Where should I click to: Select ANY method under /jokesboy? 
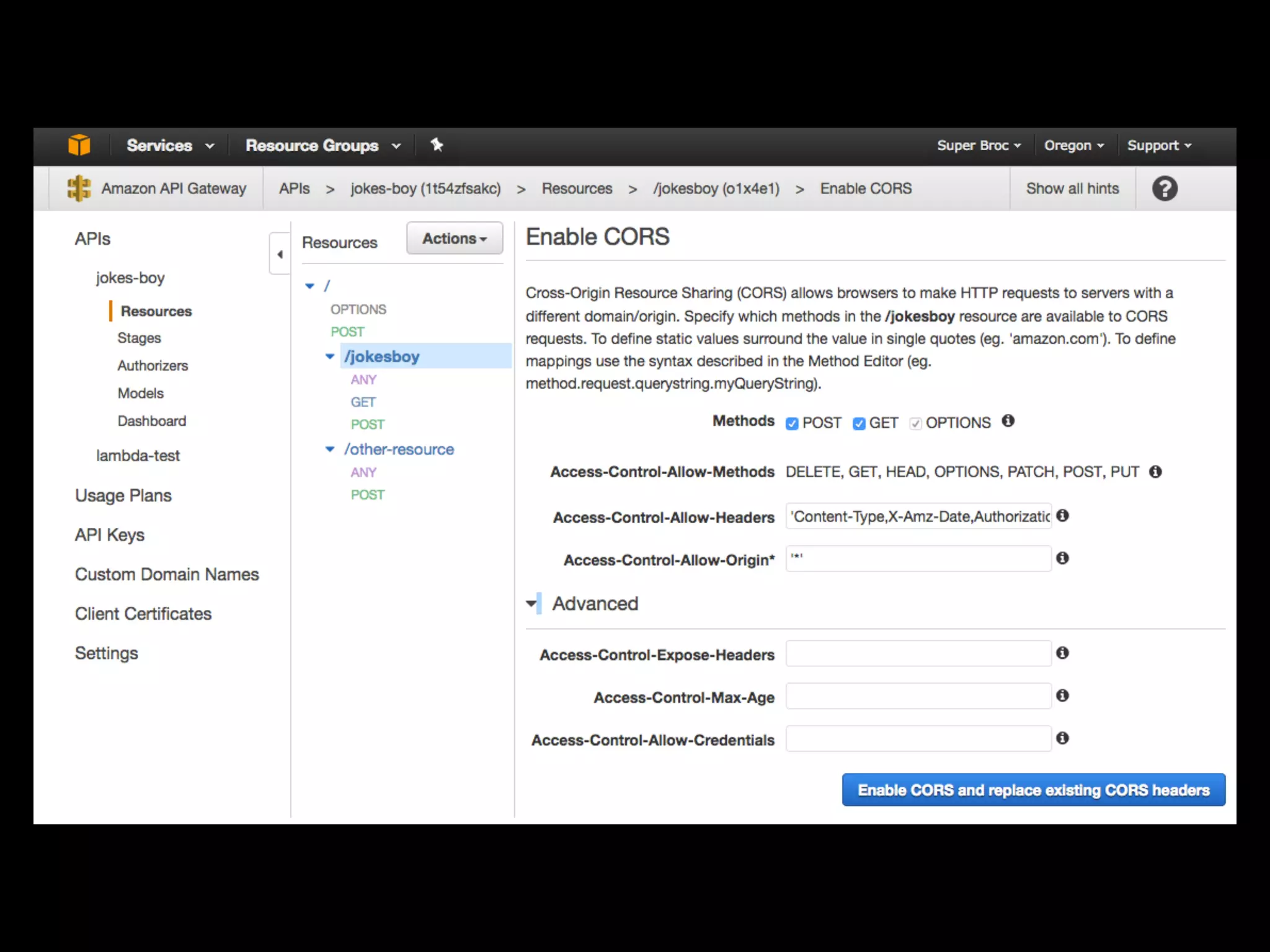363,379
